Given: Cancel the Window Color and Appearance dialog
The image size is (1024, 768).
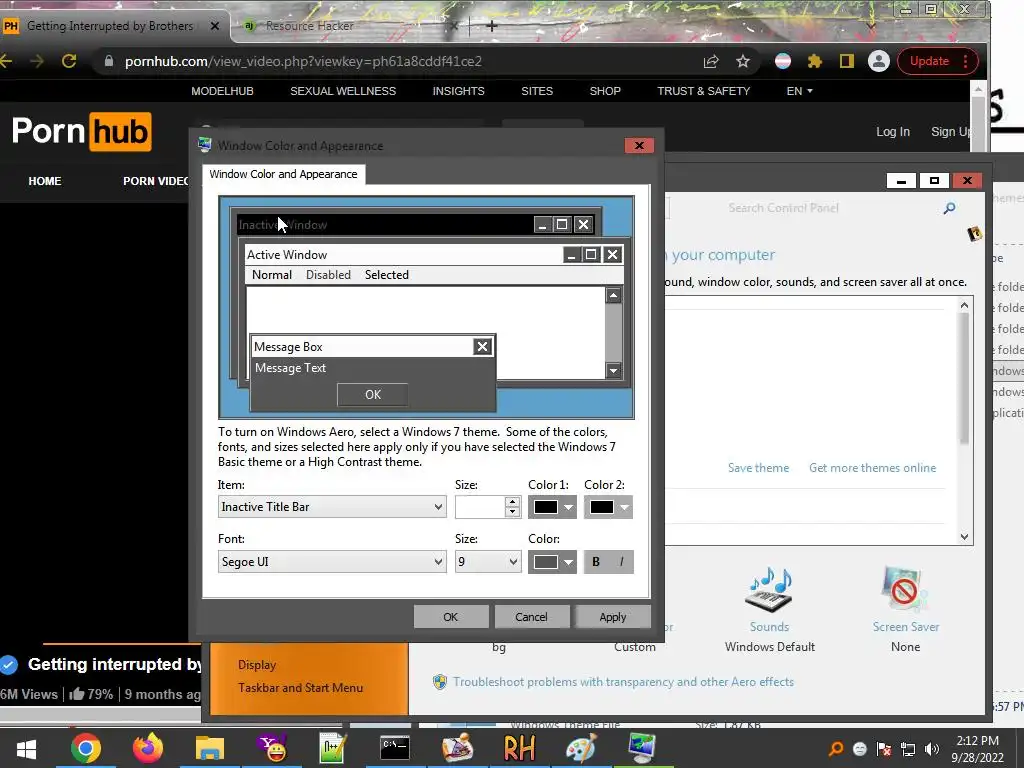Looking at the screenshot, I should click(531, 616).
